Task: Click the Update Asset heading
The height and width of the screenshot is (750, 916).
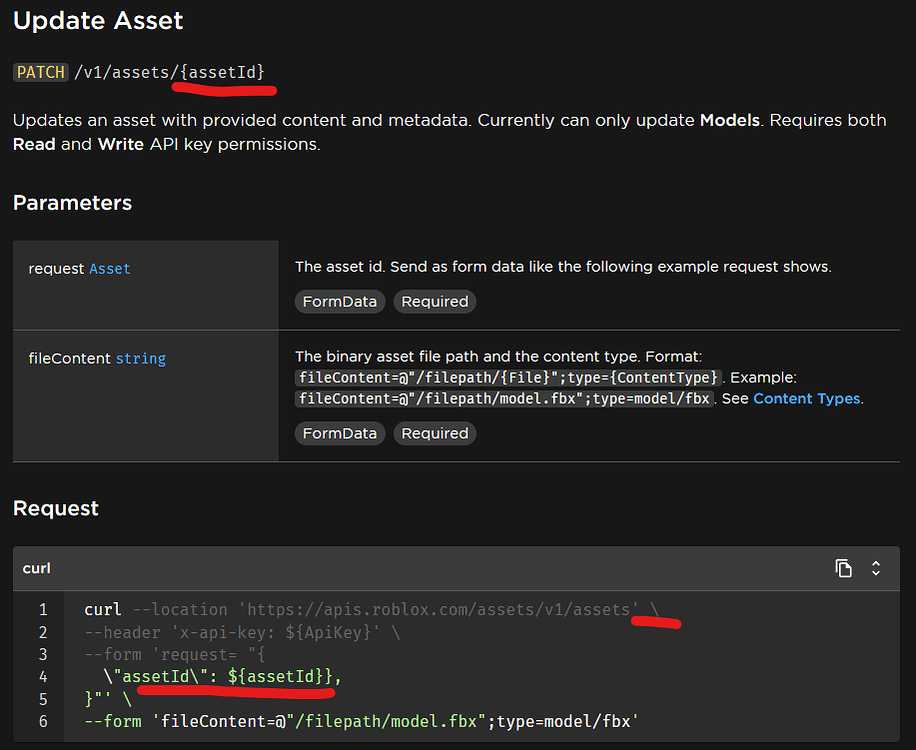Action: coord(98,20)
